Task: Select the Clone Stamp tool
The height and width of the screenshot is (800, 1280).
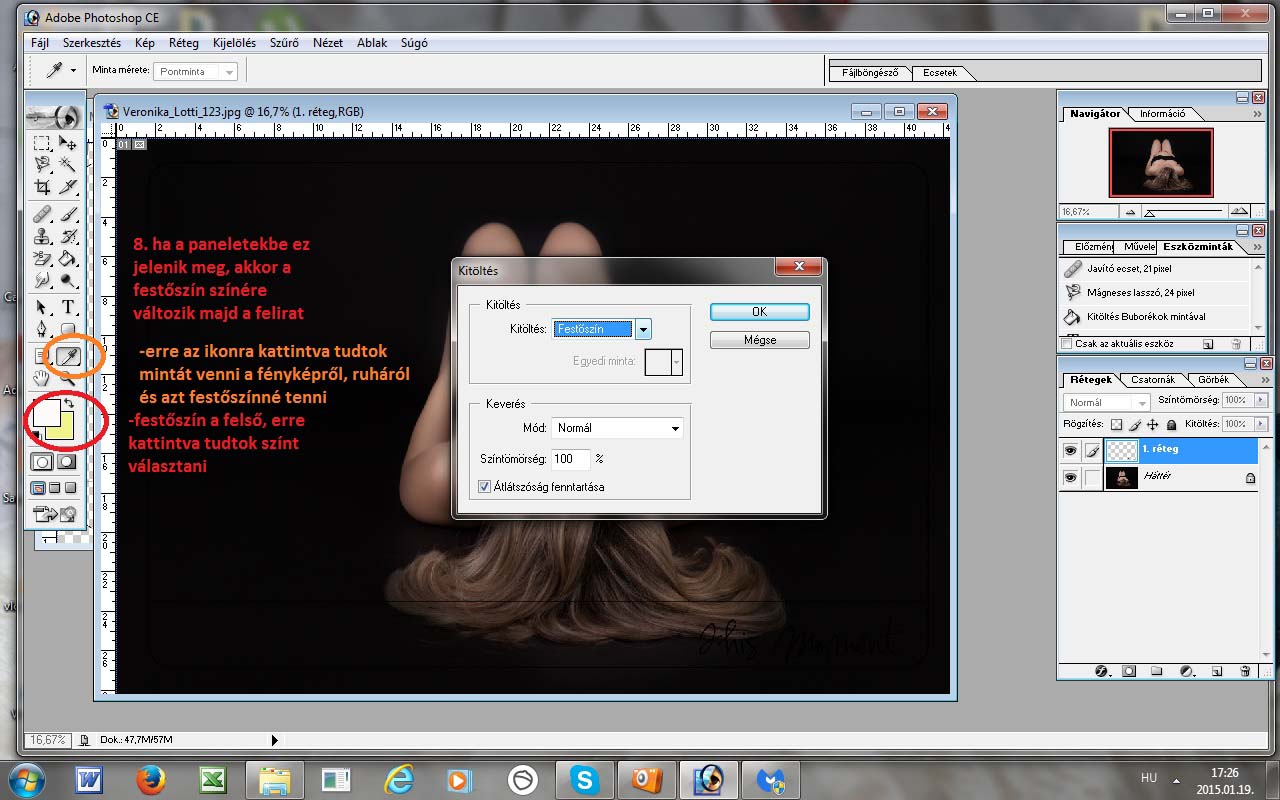Action: coord(42,236)
